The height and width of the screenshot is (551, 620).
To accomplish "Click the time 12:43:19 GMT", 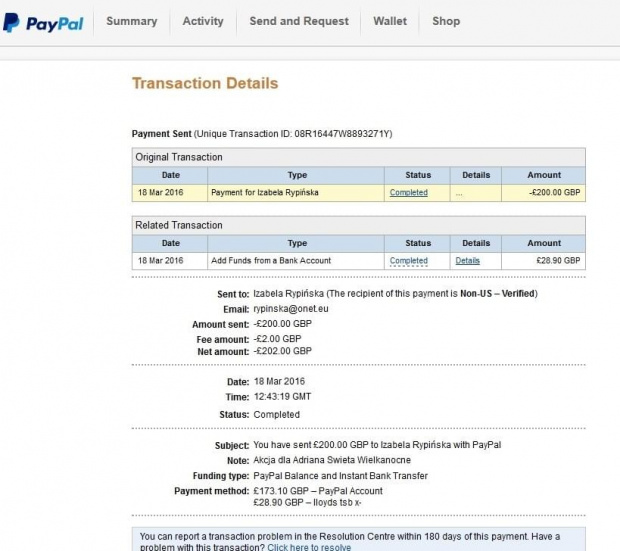I will point(282,396).
